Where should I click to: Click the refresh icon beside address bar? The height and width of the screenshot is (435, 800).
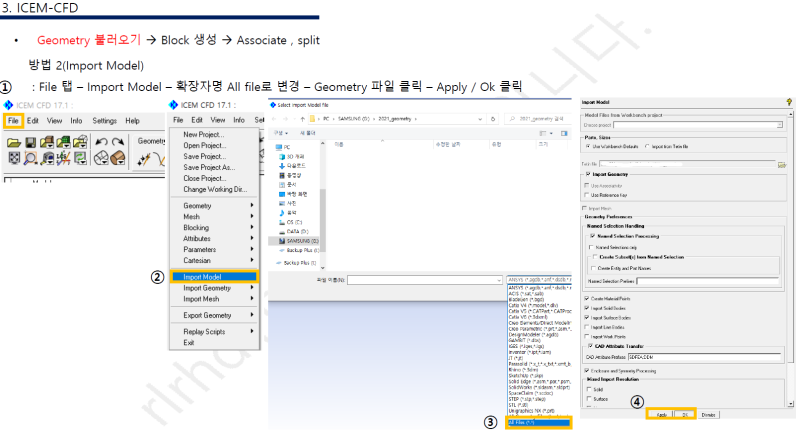click(493, 119)
